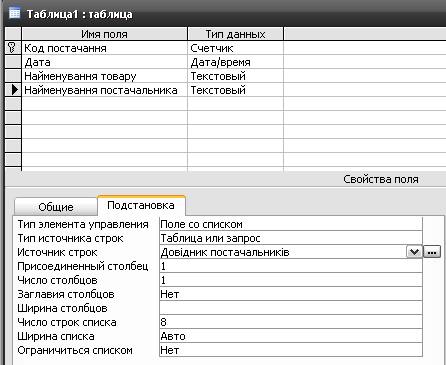
Task: Click the Ширина столбцов empty field
Action: (x=291, y=308)
